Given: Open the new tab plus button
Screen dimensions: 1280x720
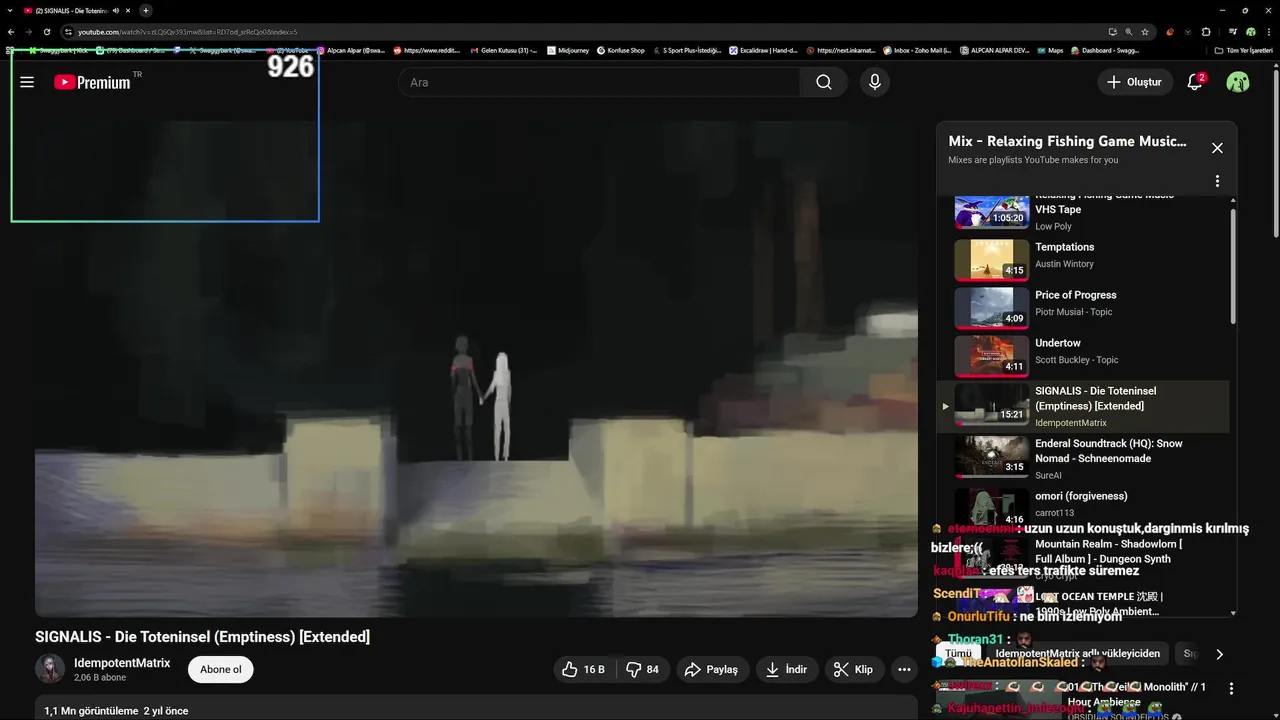Looking at the screenshot, I should click(x=146, y=10).
